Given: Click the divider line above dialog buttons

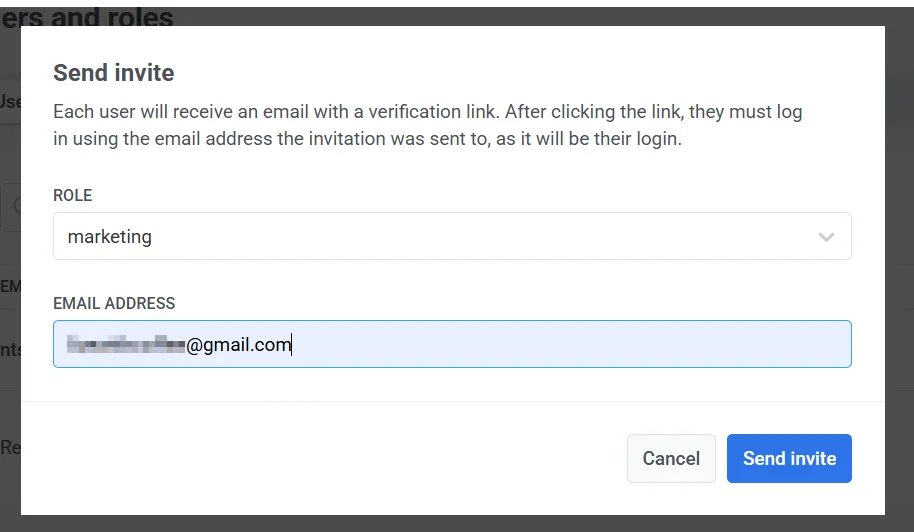Looking at the screenshot, I should pos(450,401).
